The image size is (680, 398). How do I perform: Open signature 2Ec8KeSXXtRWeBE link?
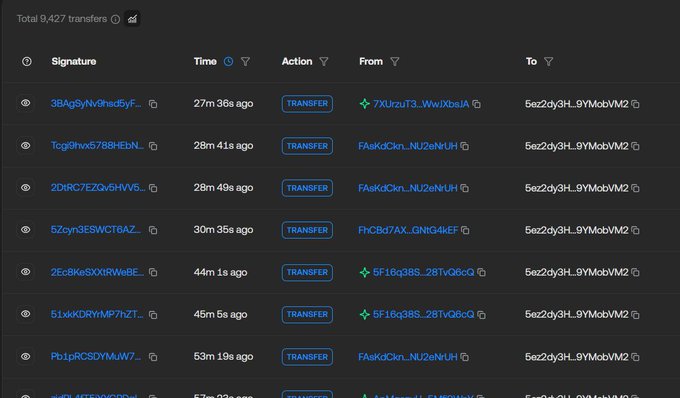click(97, 272)
